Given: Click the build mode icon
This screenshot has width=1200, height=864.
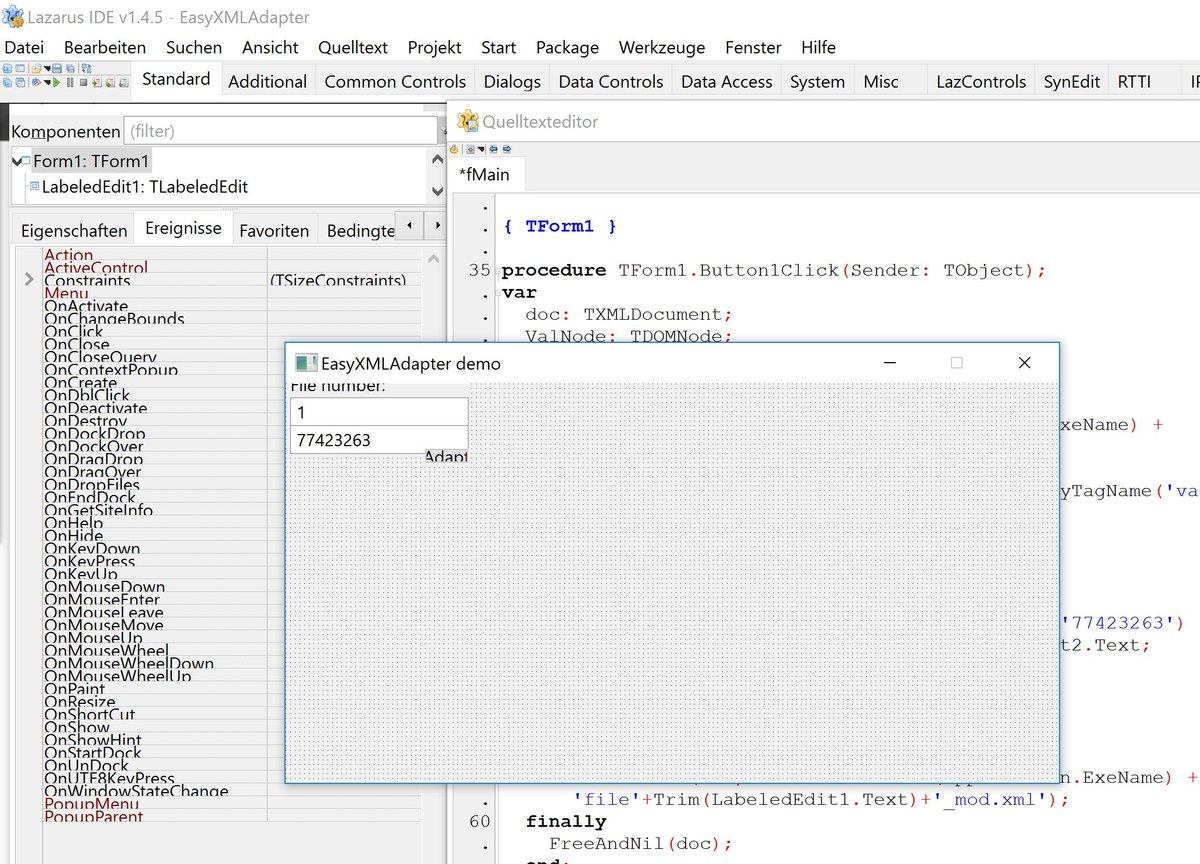Looking at the screenshot, I should (36, 82).
